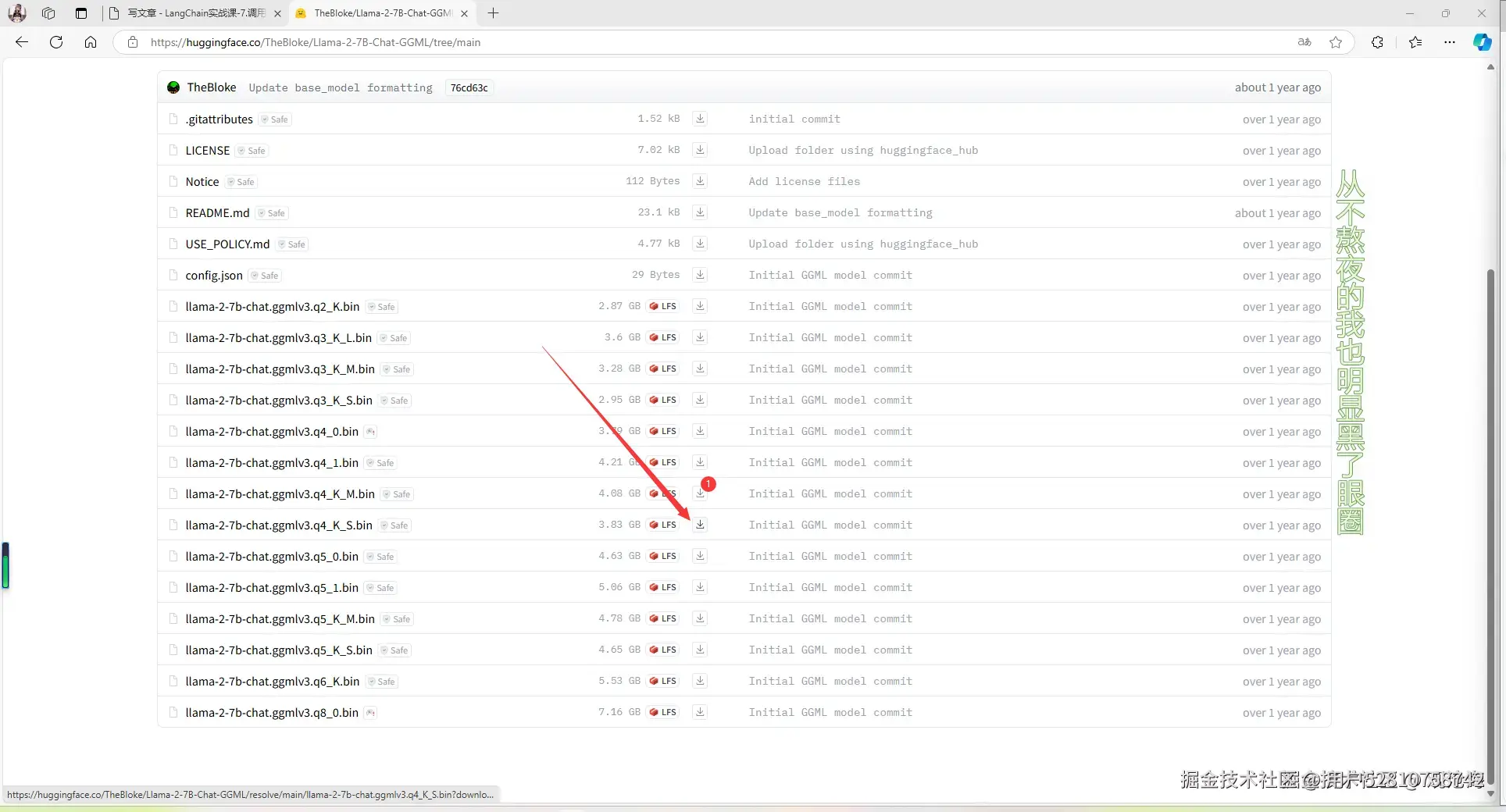Screen dimensions: 1506x812
Task: Download llama-2-7b-chat.ggmlv3.q2_K.bin
Action: click(700, 306)
